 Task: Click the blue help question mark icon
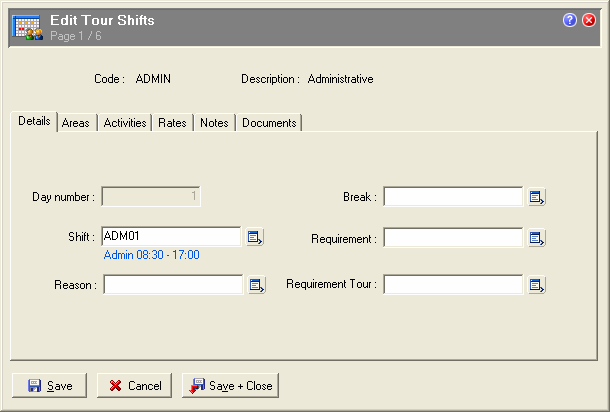point(570,20)
